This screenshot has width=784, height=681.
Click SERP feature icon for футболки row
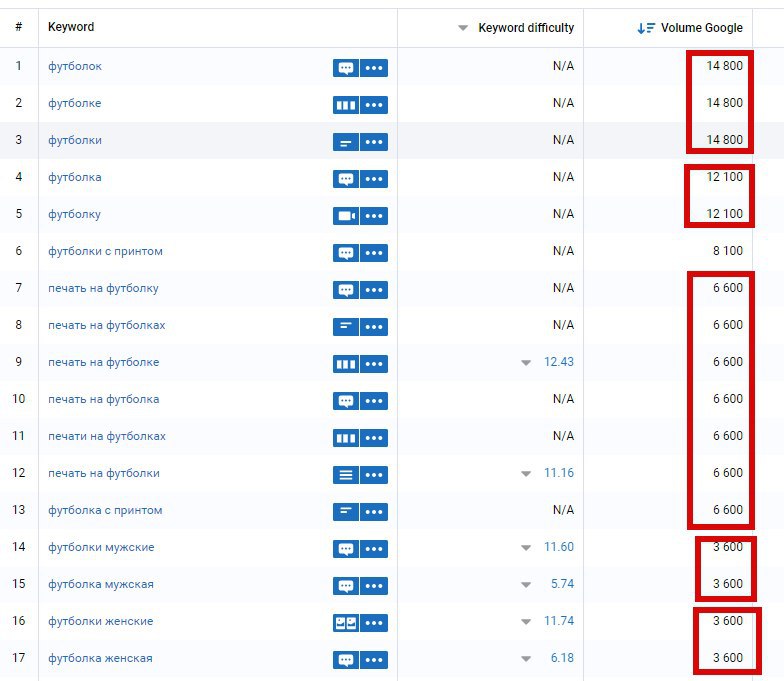[346, 142]
